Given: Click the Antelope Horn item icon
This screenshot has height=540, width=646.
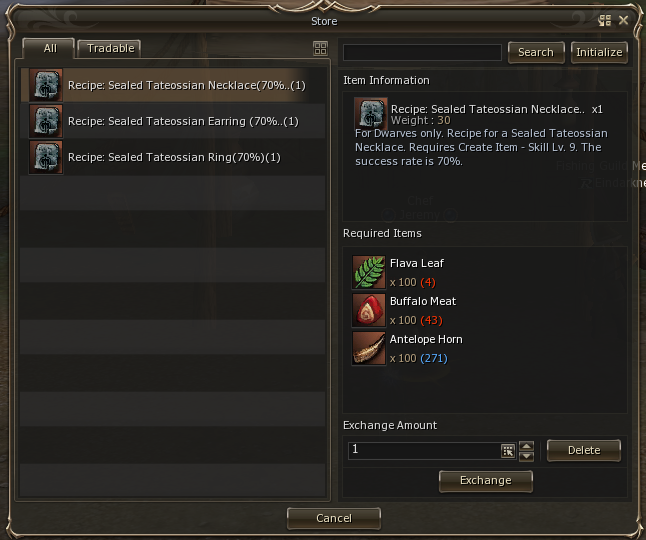Looking at the screenshot, I should point(369,348).
